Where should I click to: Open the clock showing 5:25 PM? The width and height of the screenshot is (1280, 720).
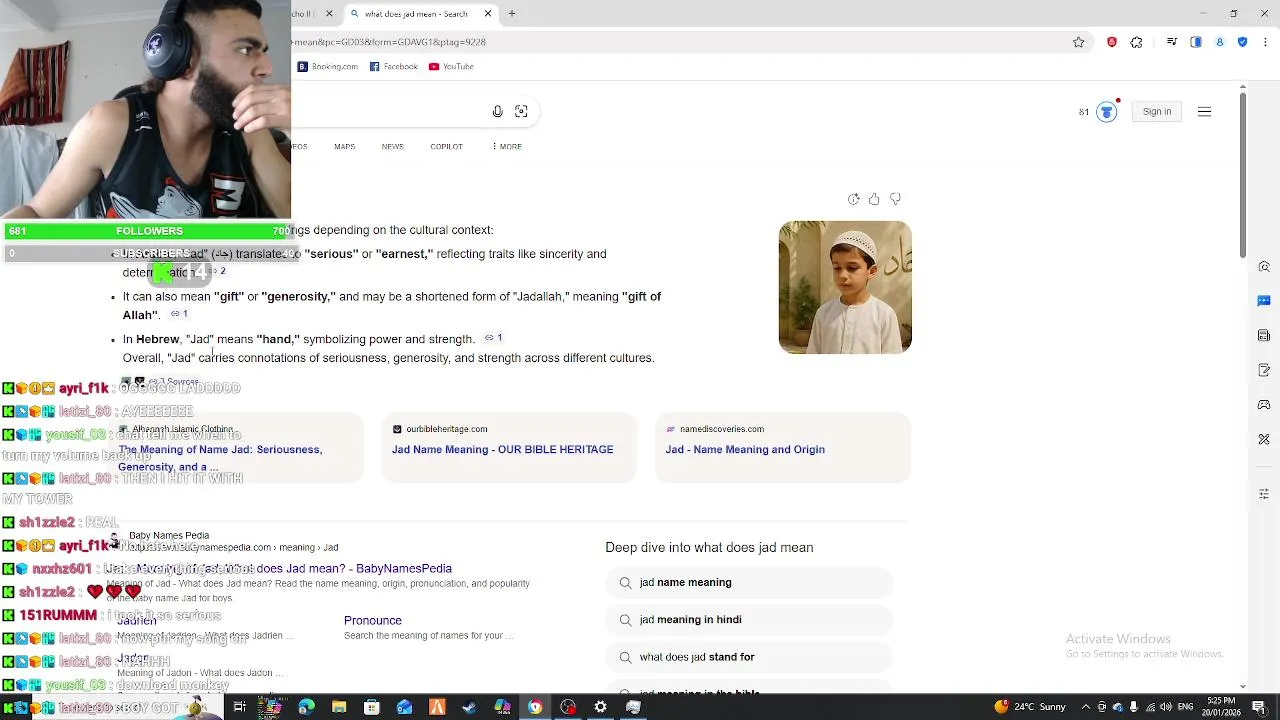1221,707
